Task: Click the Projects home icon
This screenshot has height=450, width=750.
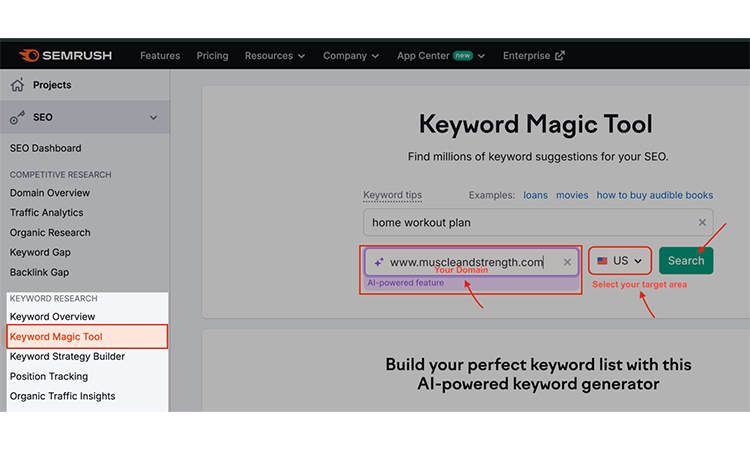Action: pyautogui.click(x=18, y=85)
